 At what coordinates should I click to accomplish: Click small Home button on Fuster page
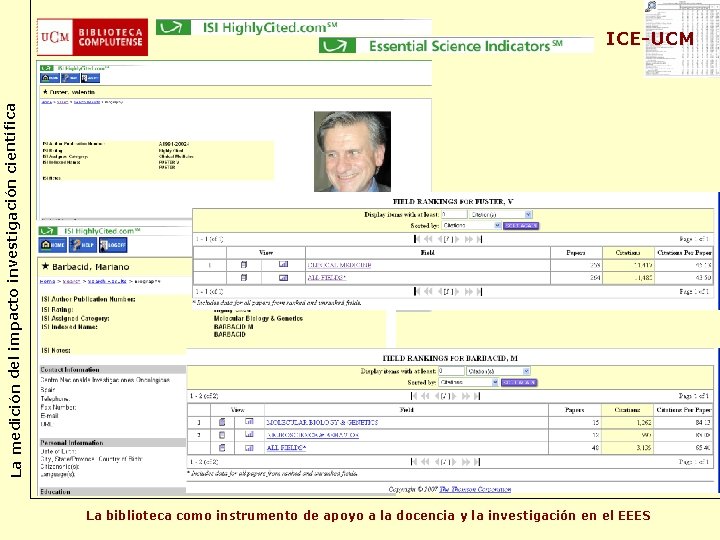[x=50, y=78]
